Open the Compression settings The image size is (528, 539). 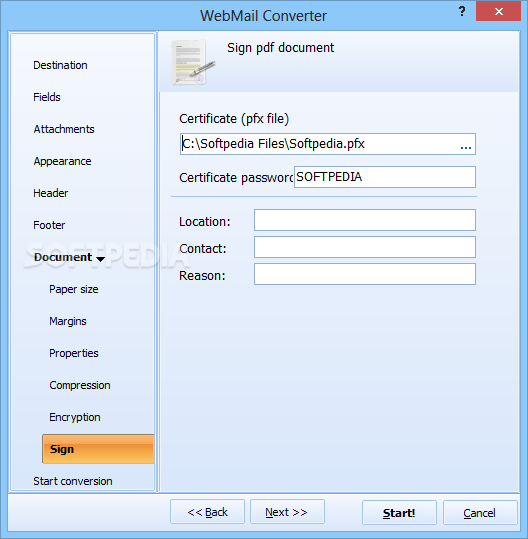point(80,385)
